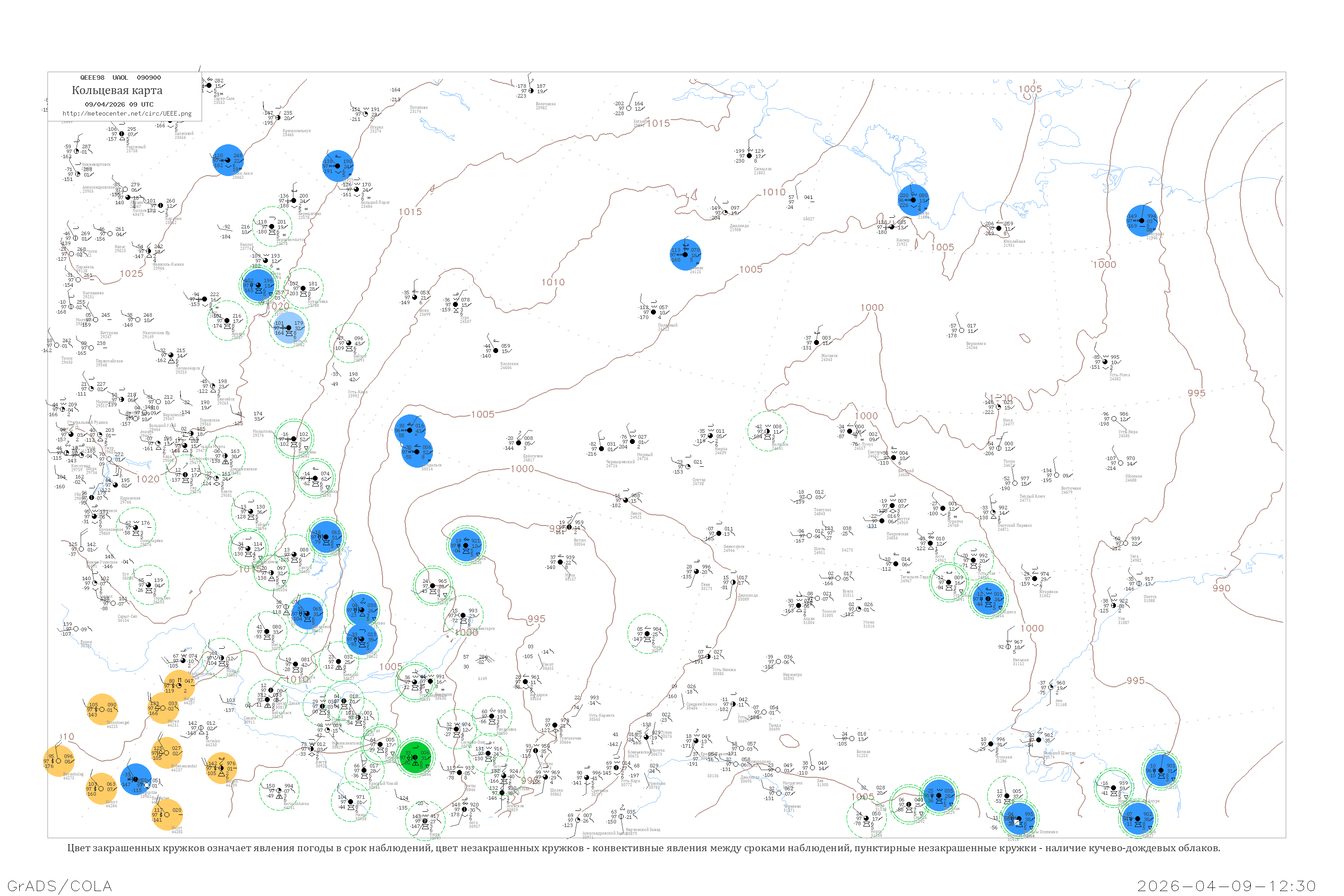Image resolution: width=1344 pixels, height=896 pixels.
Task: Click the 1025 isobar pressure label
Action: click(131, 274)
